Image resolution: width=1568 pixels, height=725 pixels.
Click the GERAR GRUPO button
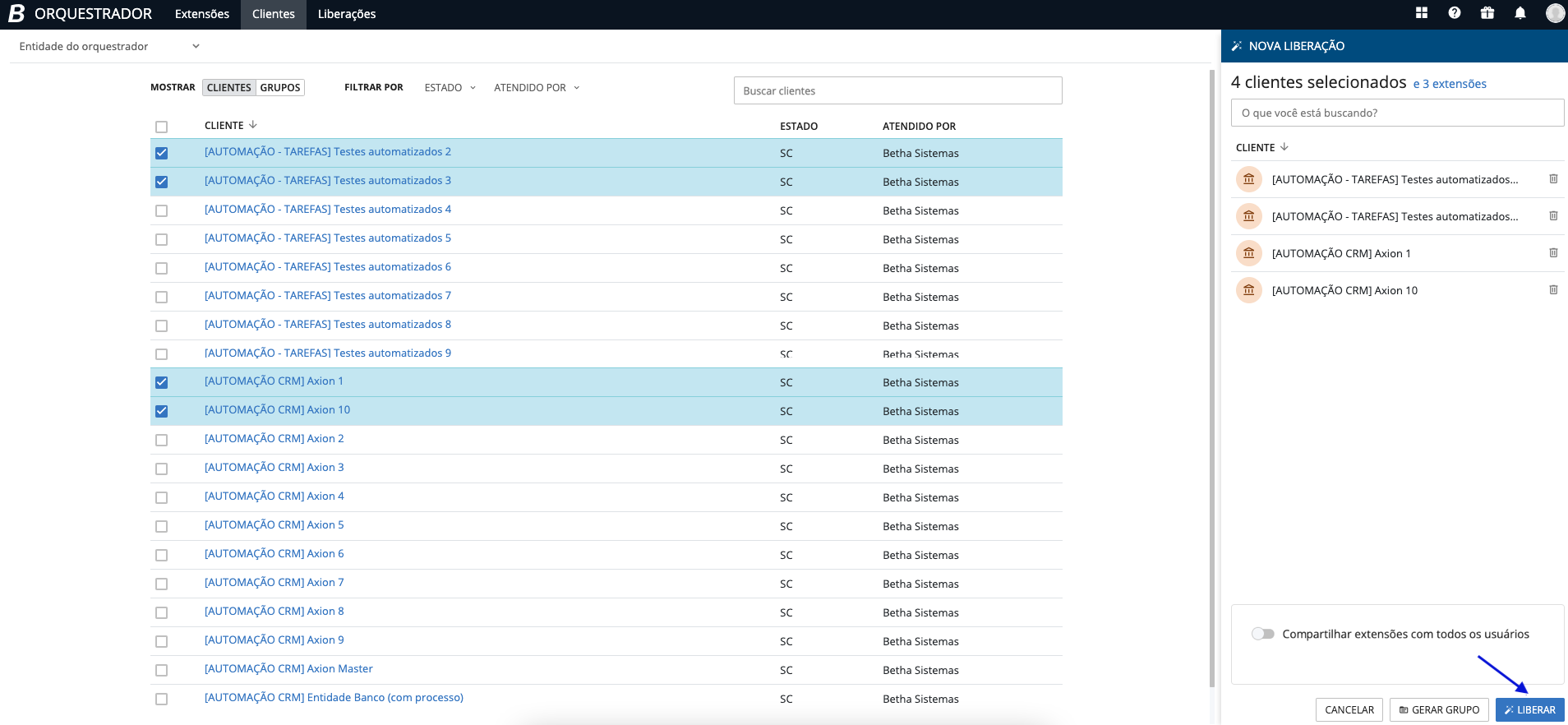(x=1439, y=709)
